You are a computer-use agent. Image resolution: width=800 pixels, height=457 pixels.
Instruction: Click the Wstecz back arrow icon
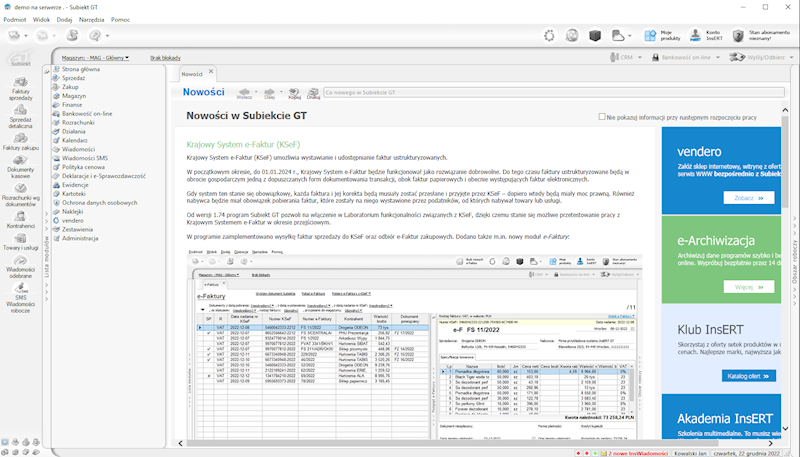click(x=244, y=92)
